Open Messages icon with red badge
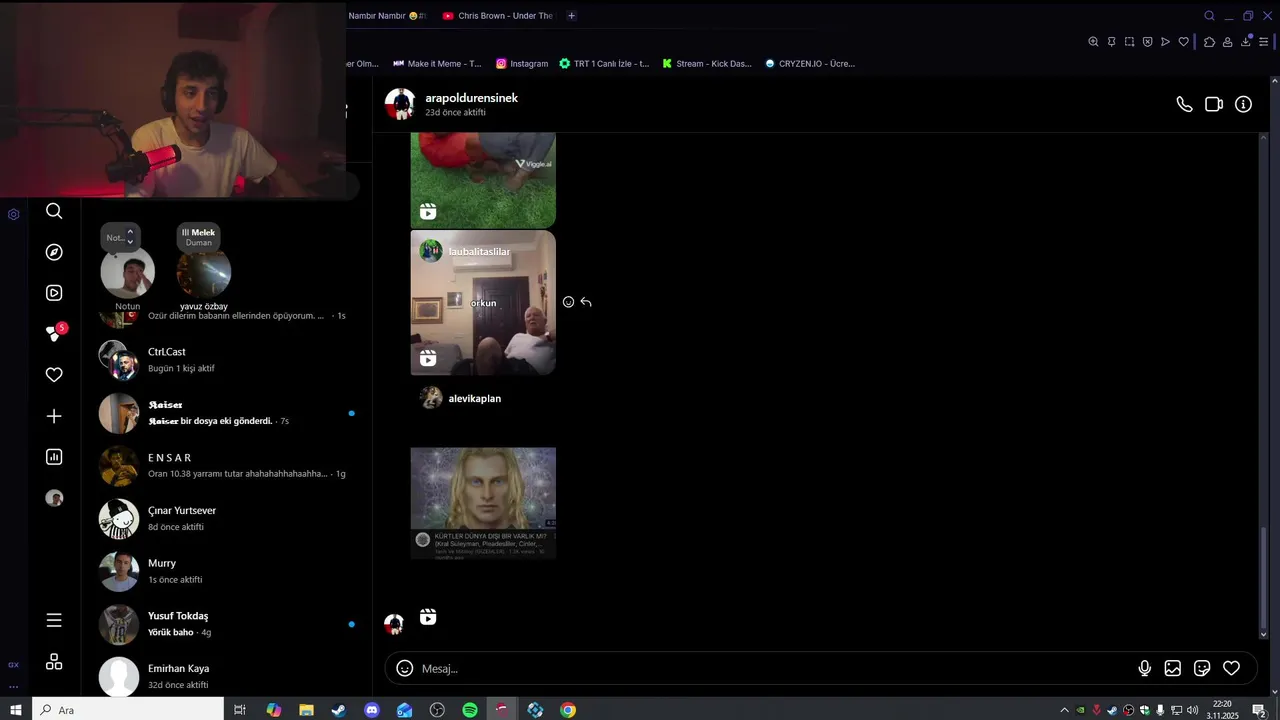This screenshot has height=720, width=1280. pyautogui.click(x=55, y=333)
